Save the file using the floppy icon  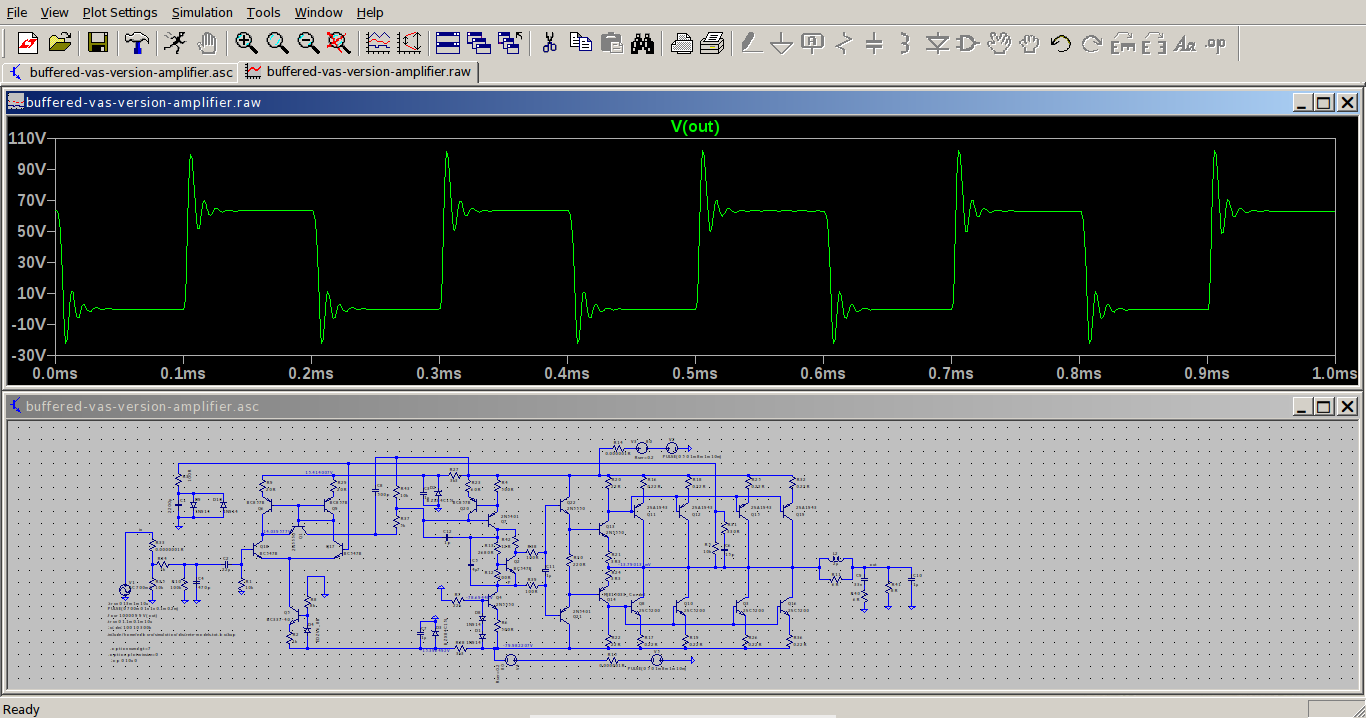click(98, 43)
